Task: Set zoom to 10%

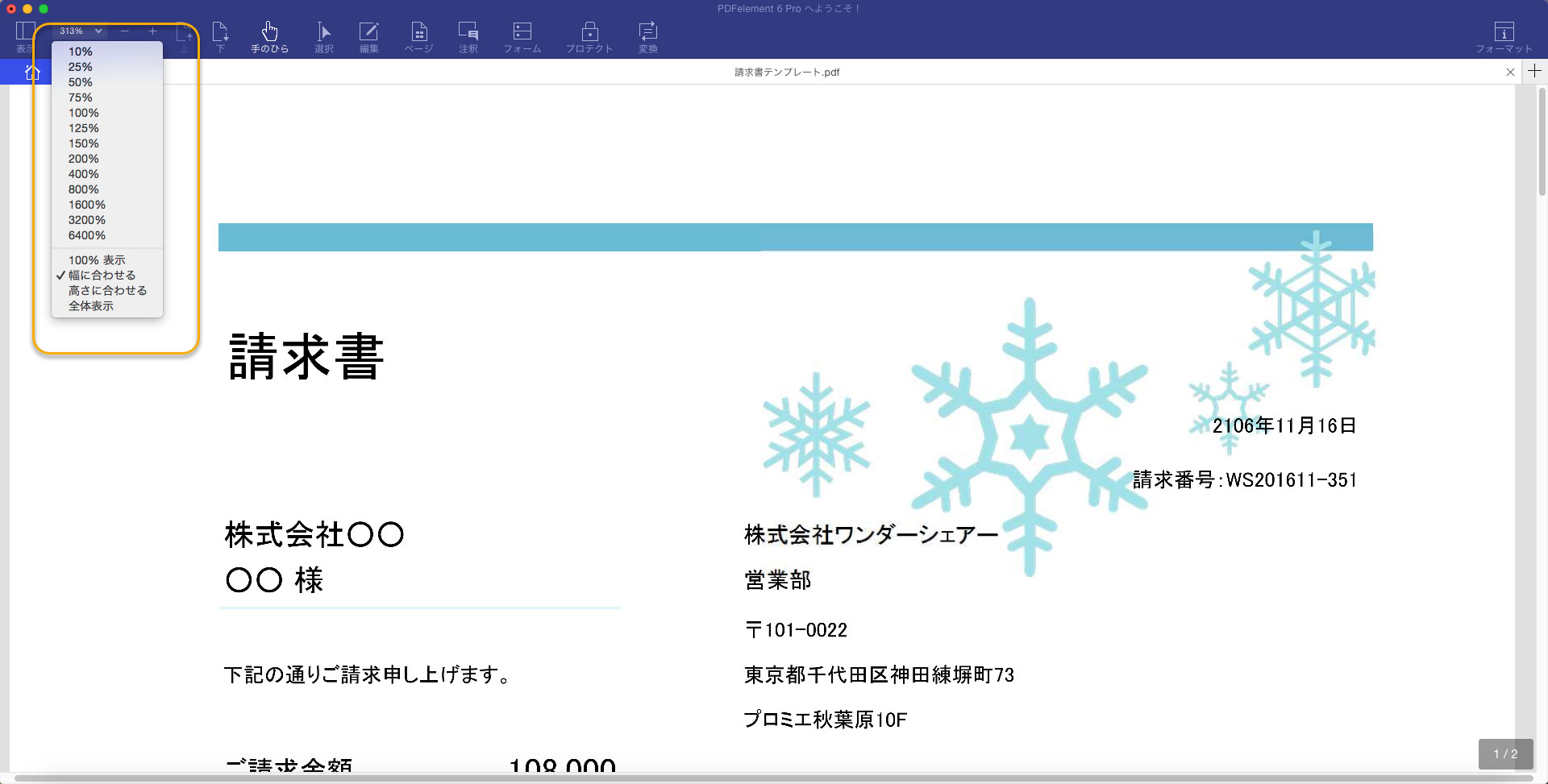Action: pyautogui.click(x=107, y=52)
